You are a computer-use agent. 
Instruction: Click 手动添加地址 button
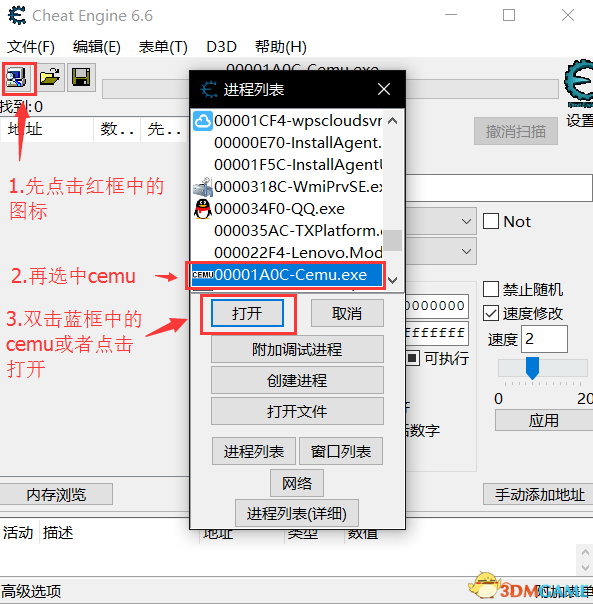(539, 494)
